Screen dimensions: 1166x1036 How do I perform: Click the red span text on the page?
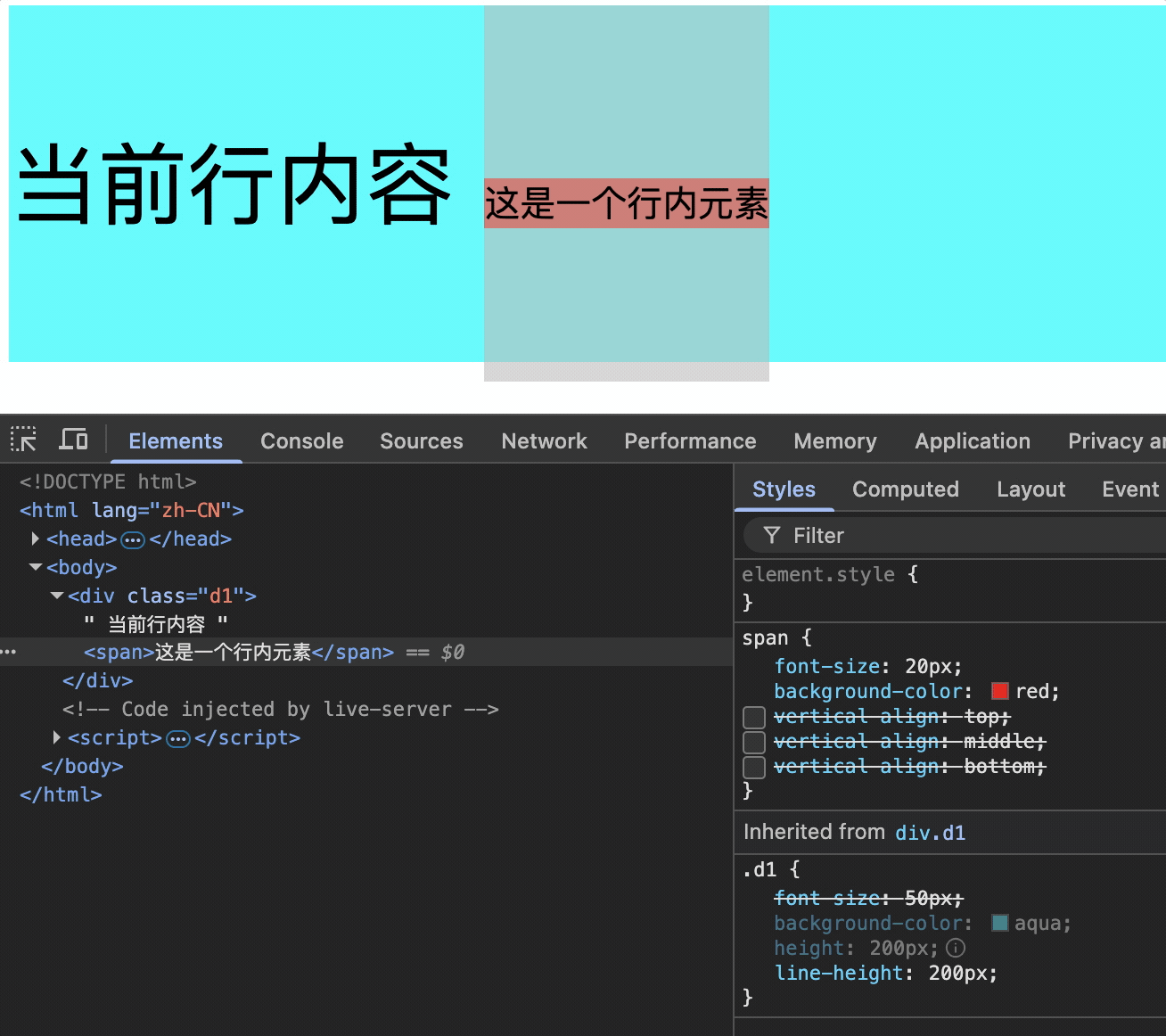(x=627, y=203)
